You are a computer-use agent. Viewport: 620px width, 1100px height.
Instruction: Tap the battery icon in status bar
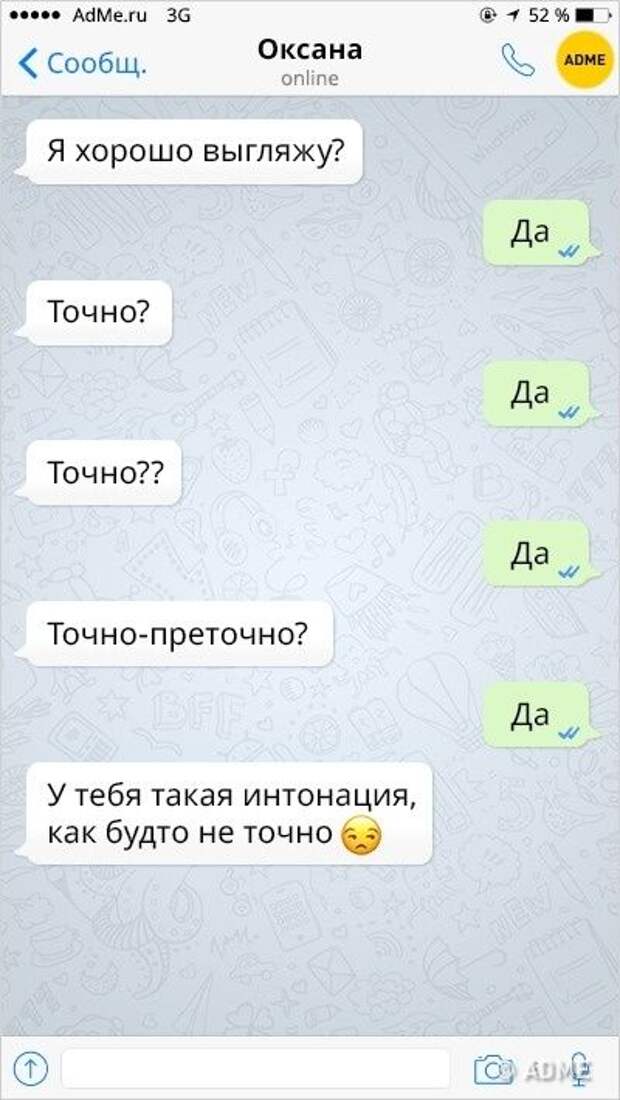(x=593, y=15)
